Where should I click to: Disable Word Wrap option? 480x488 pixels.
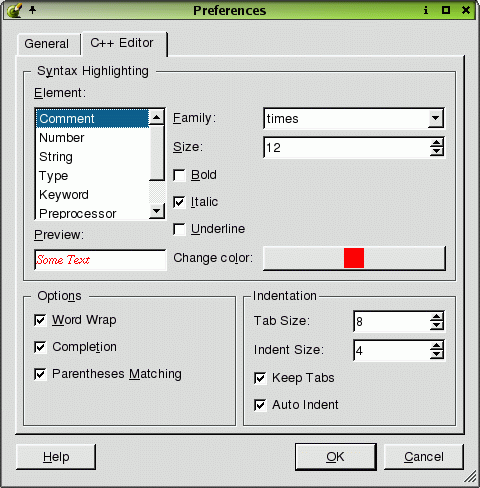point(40,320)
